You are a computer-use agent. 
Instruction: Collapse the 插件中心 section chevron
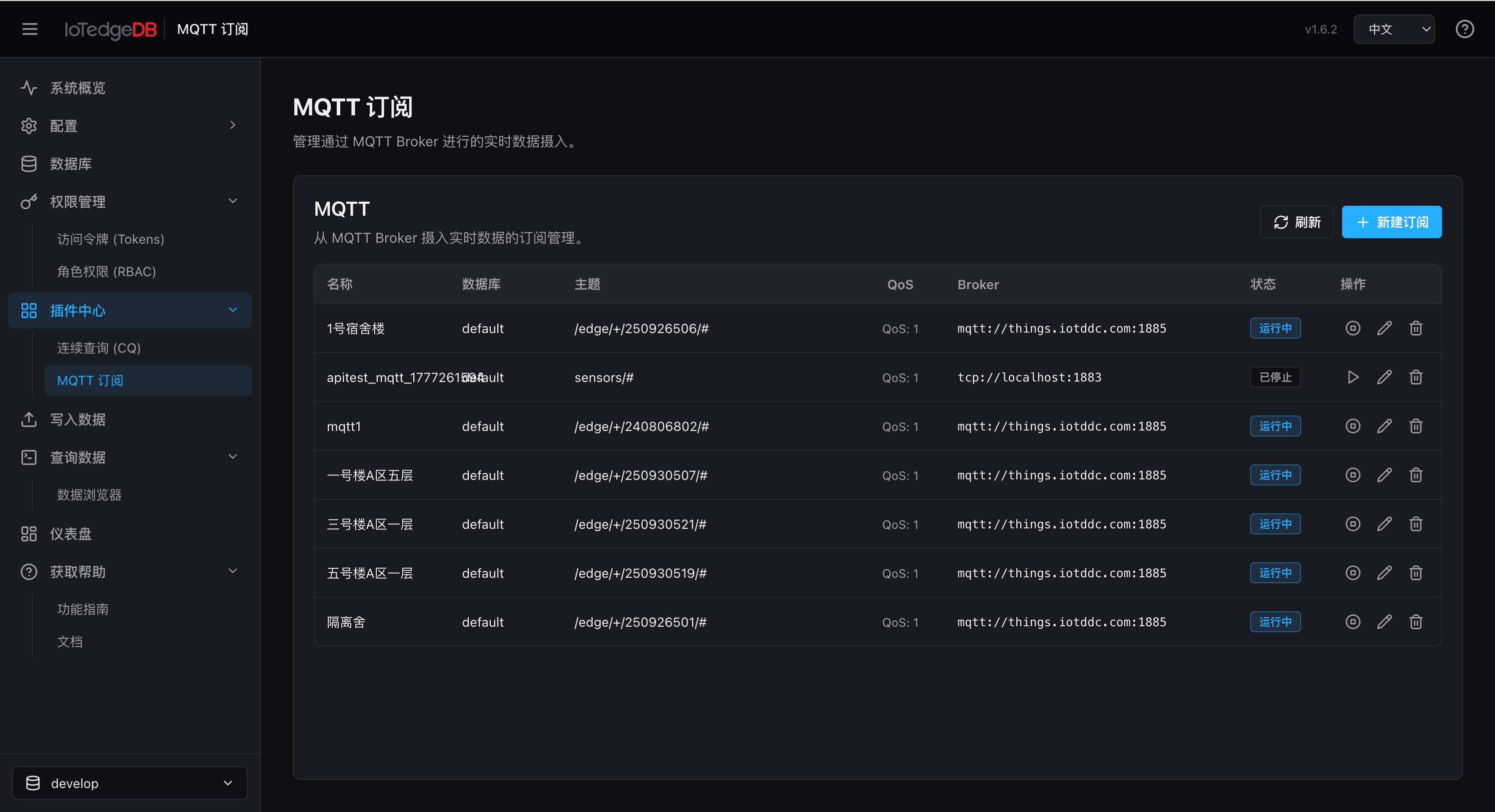point(233,310)
